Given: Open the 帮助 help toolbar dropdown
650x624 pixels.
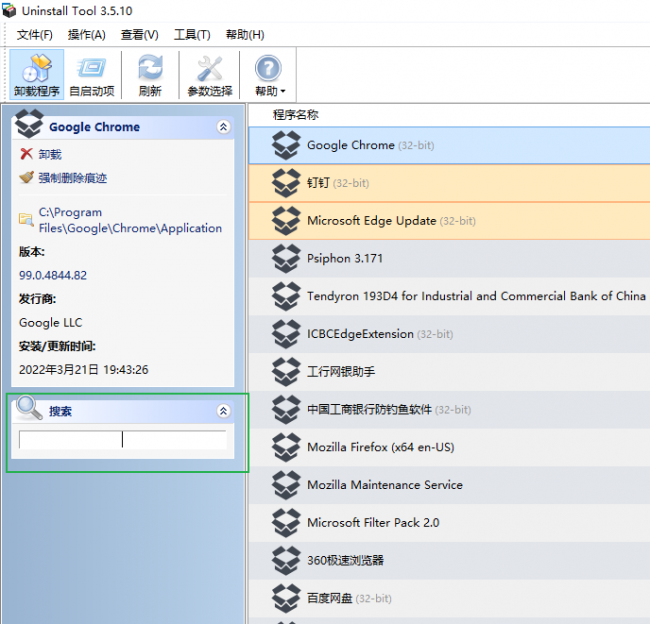Looking at the screenshot, I should click(x=269, y=75).
